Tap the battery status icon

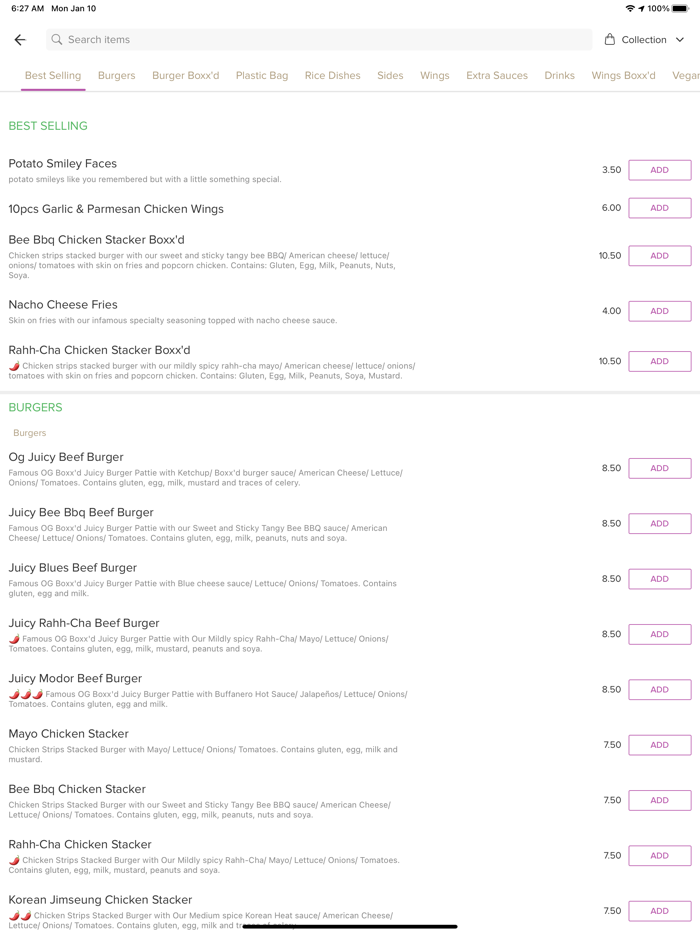point(681,8)
